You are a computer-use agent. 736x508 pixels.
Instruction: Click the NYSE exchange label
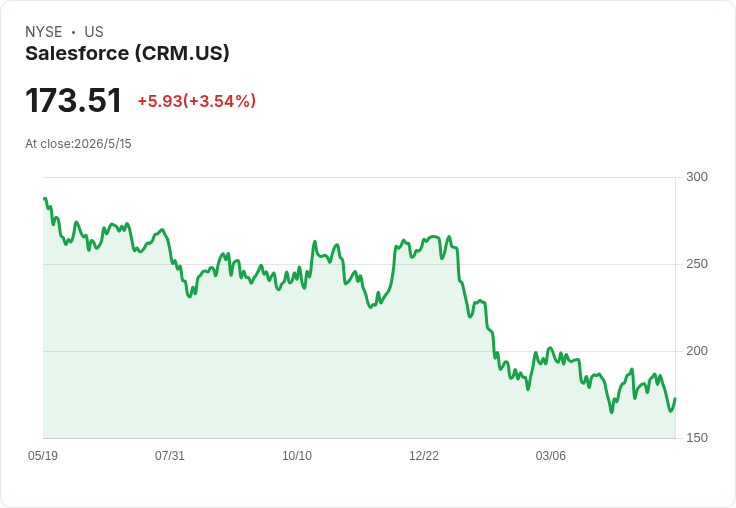44,32
